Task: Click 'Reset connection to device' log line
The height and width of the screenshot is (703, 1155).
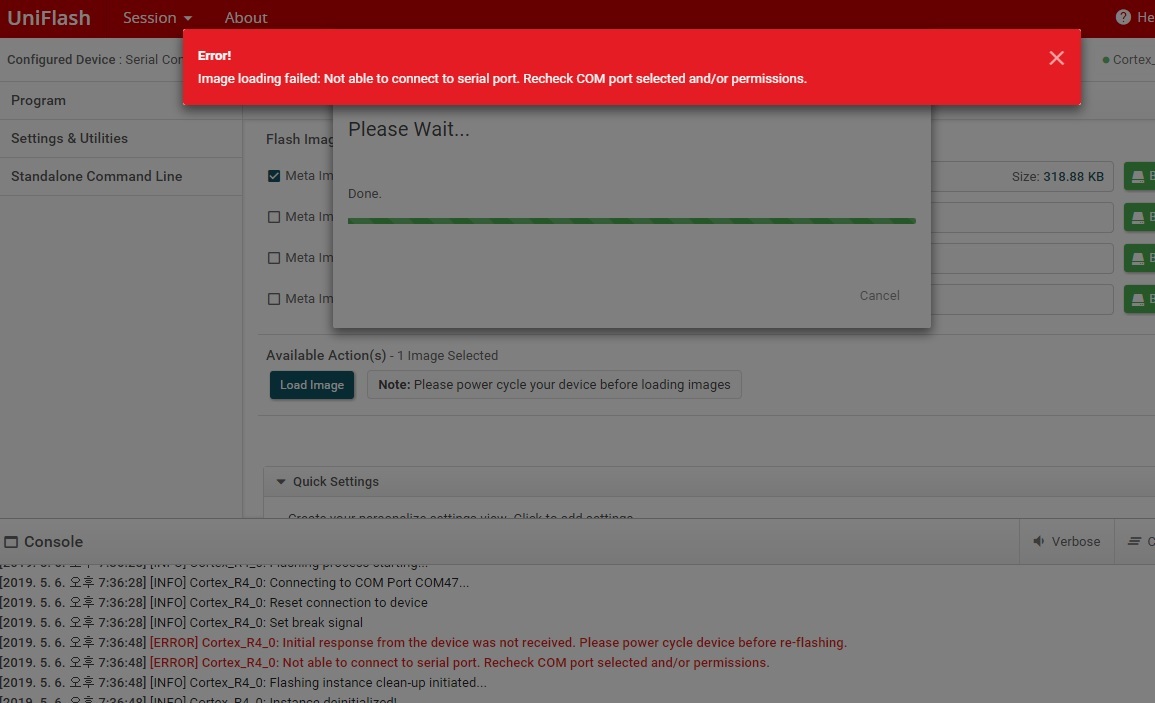Action: tap(214, 603)
